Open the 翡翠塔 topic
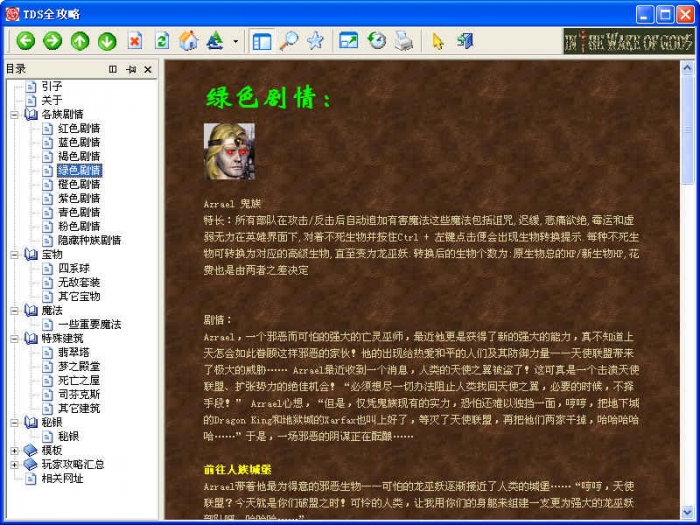The image size is (700, 525). (74, 352)
